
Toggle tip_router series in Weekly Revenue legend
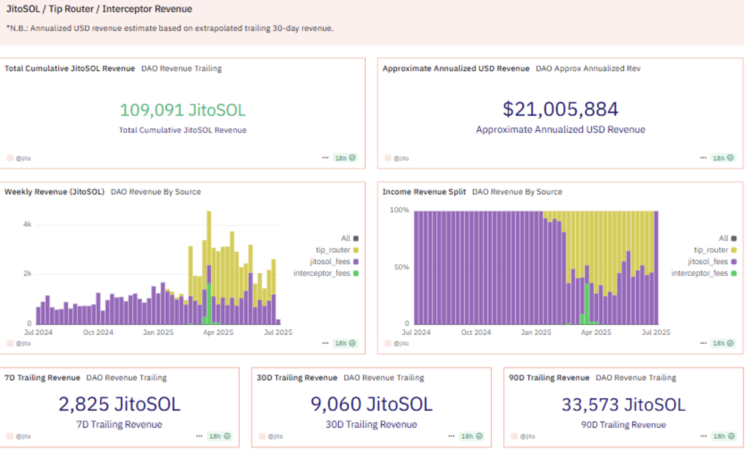(x=337, y=250)
